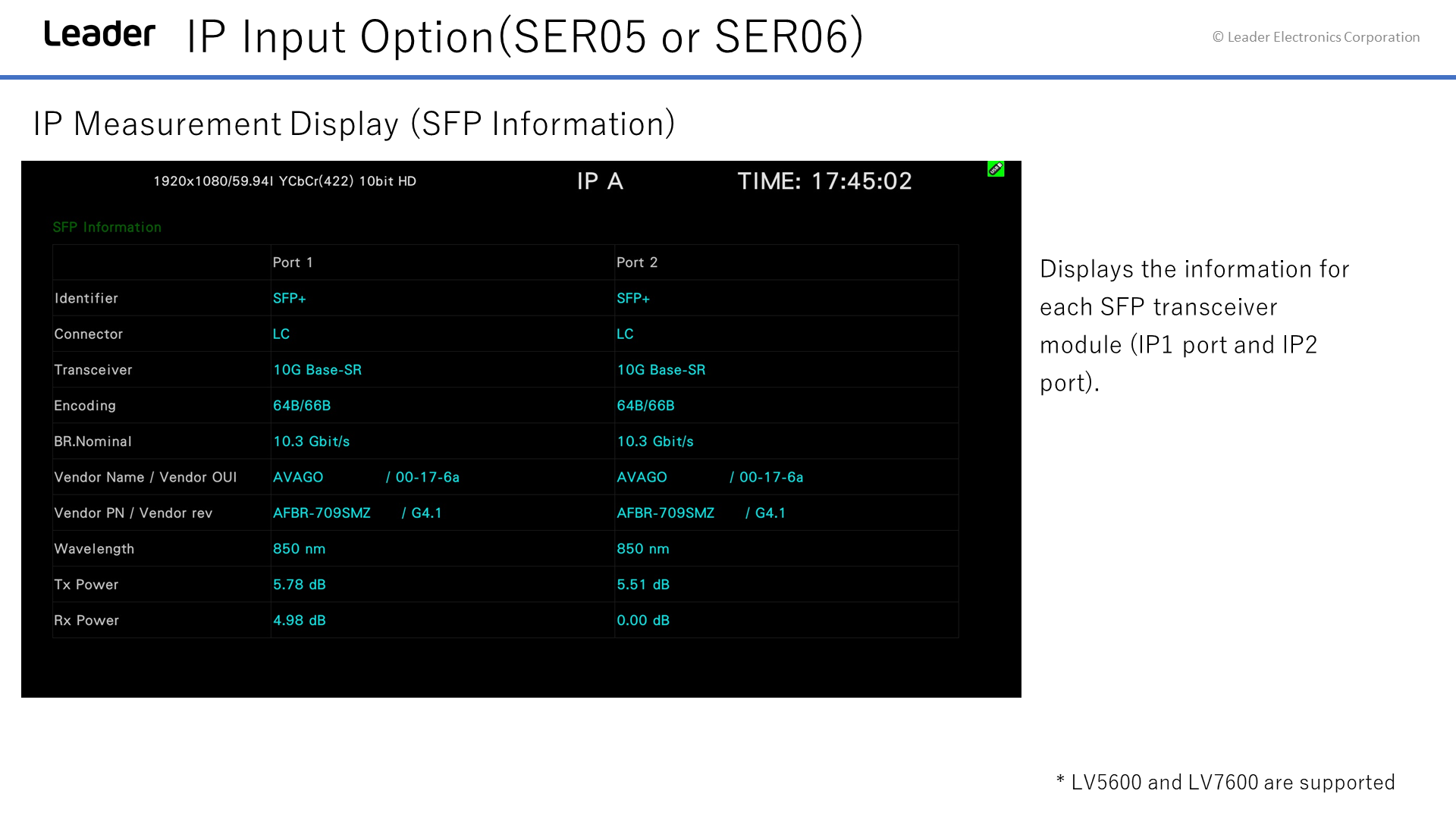Click Port 1 Transceiver 10G Base-SR
1456x819 pixels.
(318, 370)
